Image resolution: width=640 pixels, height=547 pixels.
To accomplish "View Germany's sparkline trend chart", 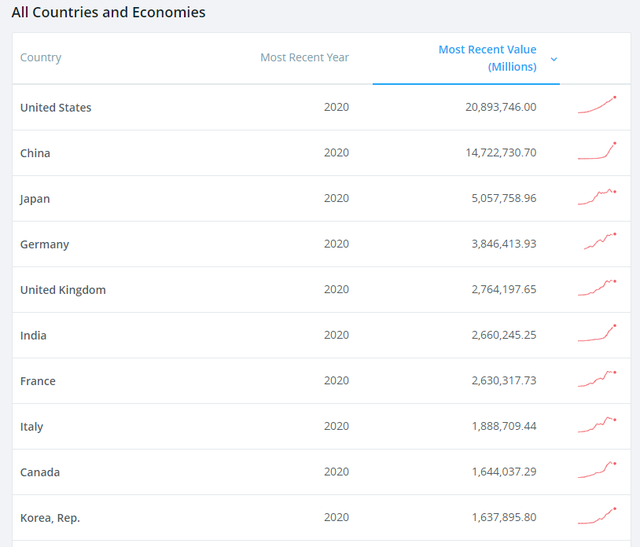I will click(600, 242).
